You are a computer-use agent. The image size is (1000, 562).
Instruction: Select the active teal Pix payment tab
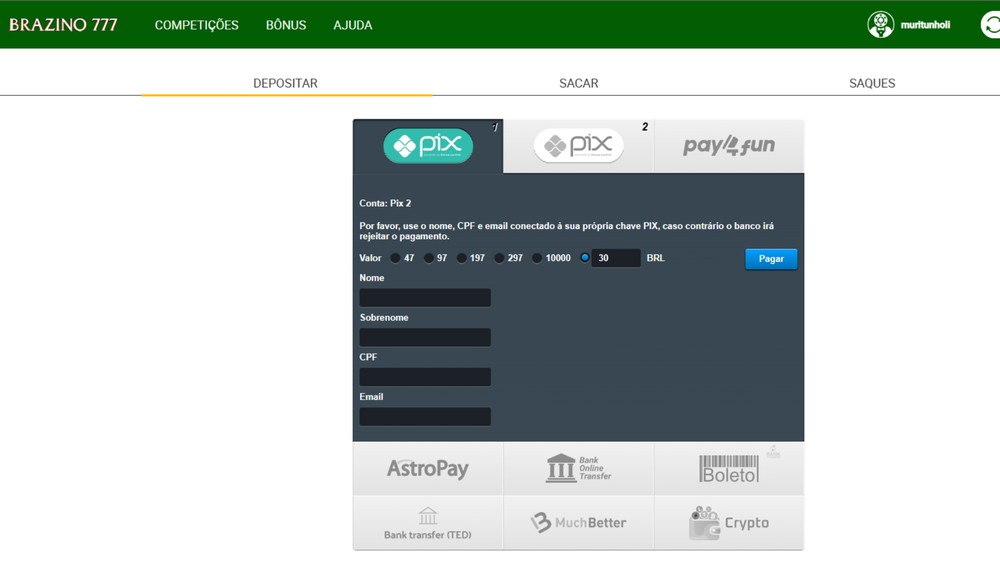428,146
